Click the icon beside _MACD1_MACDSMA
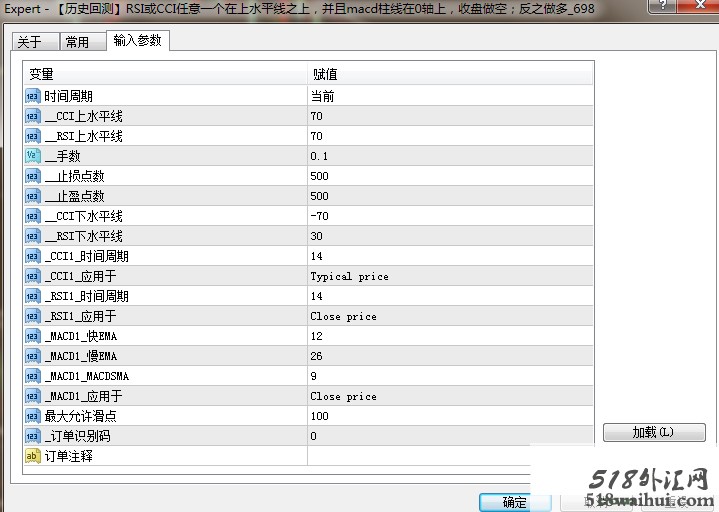719x512 pixels. (x=33, y=376)
